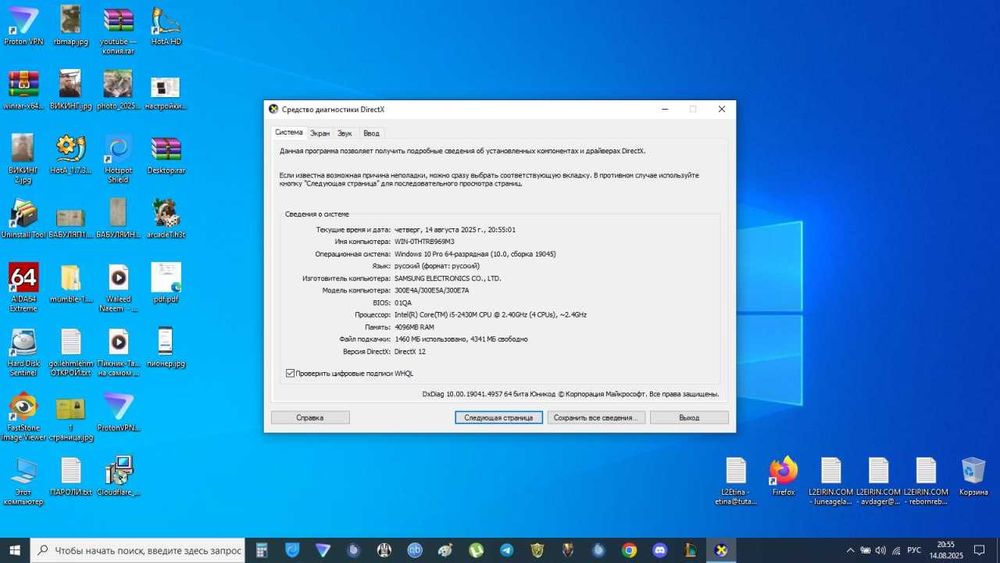This screenshot has width=1000, height=563.
Task: Select Этот компьютер desktop icon
Action: pos(24,481)
